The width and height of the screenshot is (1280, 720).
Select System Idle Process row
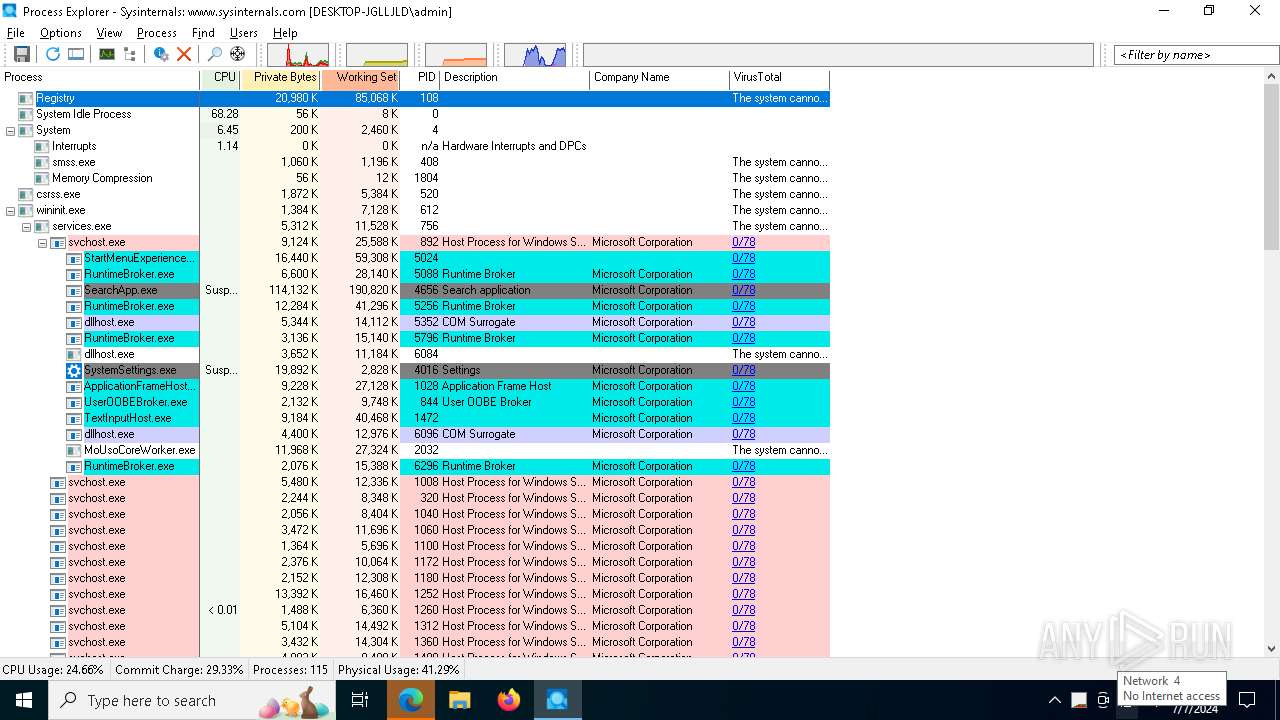coord(415,114)
